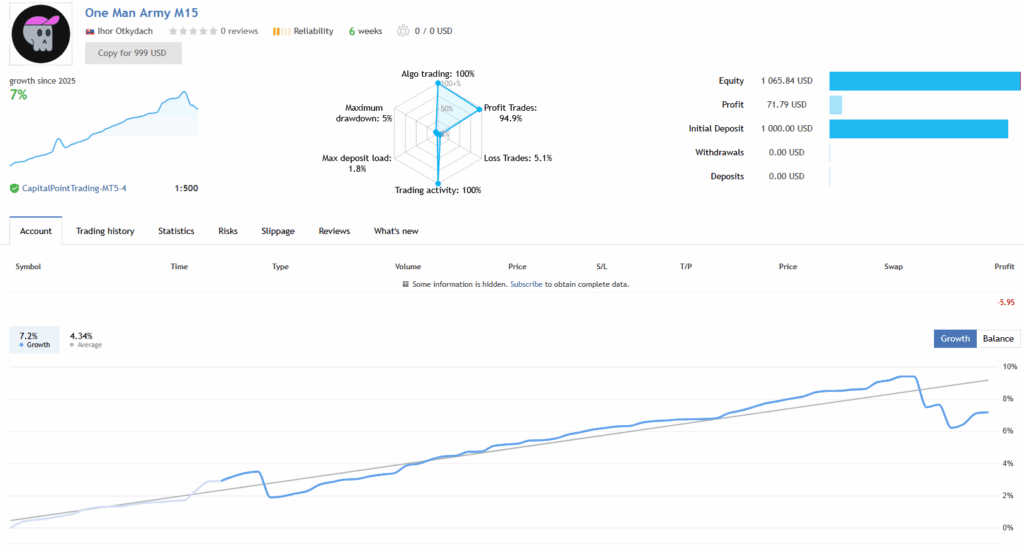
Task: Click the country flag beside Ihor Otkydach
Action: [x=90, y=31]
